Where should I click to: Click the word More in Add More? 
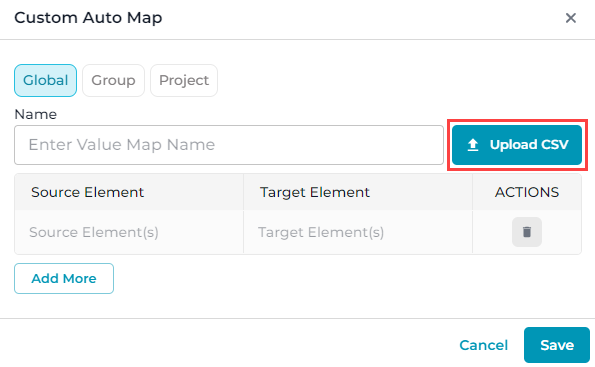pyautogui.click(x=80, y=279)
